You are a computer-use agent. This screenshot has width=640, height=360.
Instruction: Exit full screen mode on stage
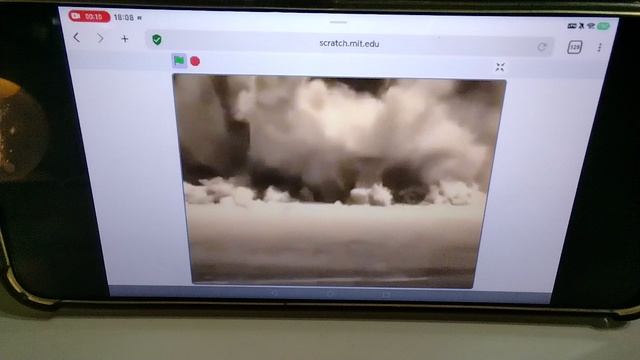coord(500,67)
